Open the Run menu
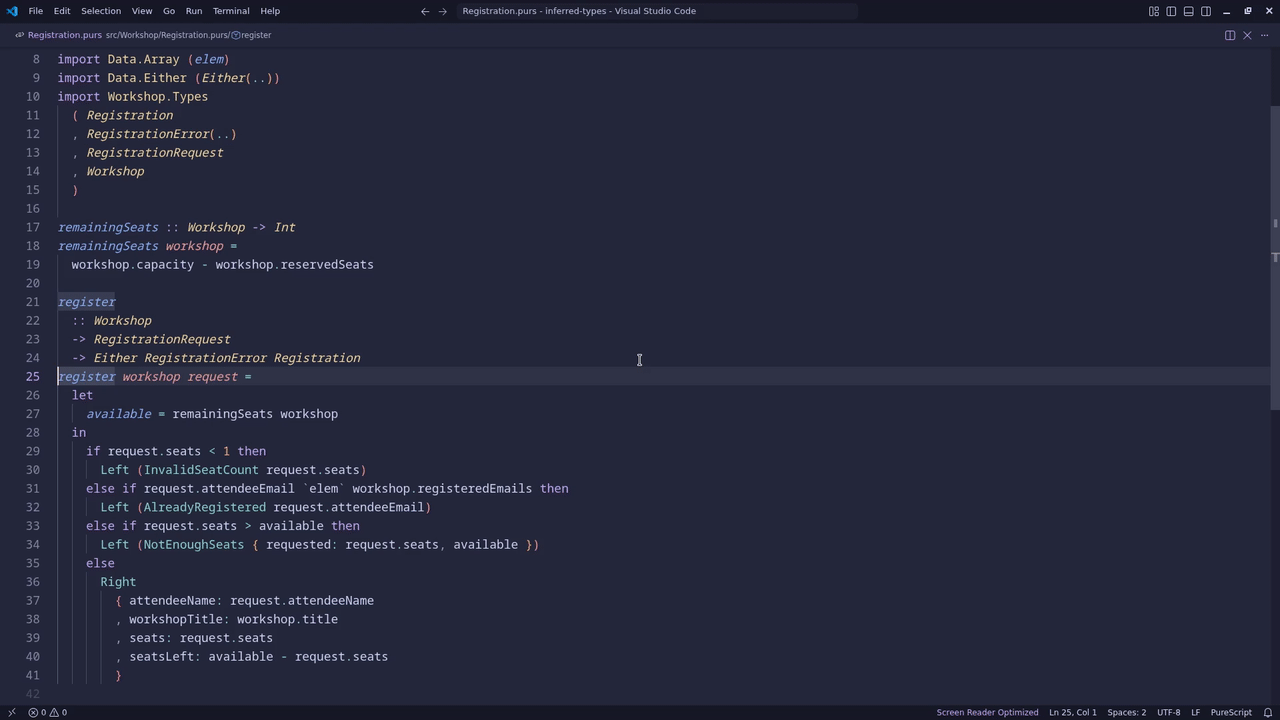 point(194,11)
